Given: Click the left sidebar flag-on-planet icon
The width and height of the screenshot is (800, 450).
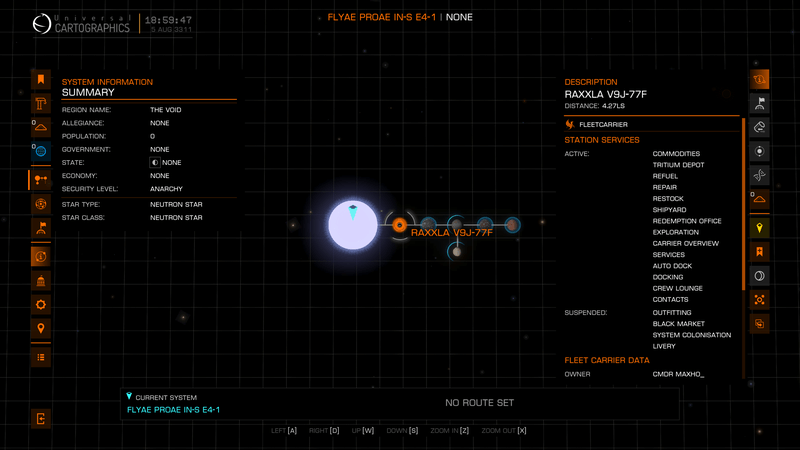Looking at the screenshot, I should pyautogui.click(x=41, y=228).
